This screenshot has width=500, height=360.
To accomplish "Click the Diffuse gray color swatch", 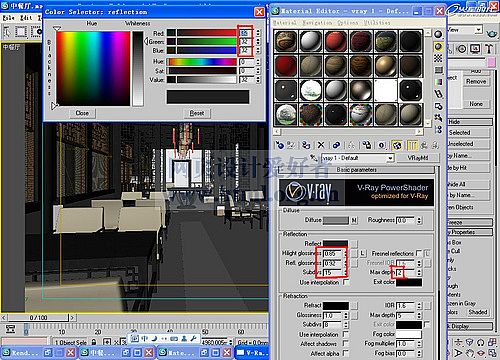I will tap(336, 220).
